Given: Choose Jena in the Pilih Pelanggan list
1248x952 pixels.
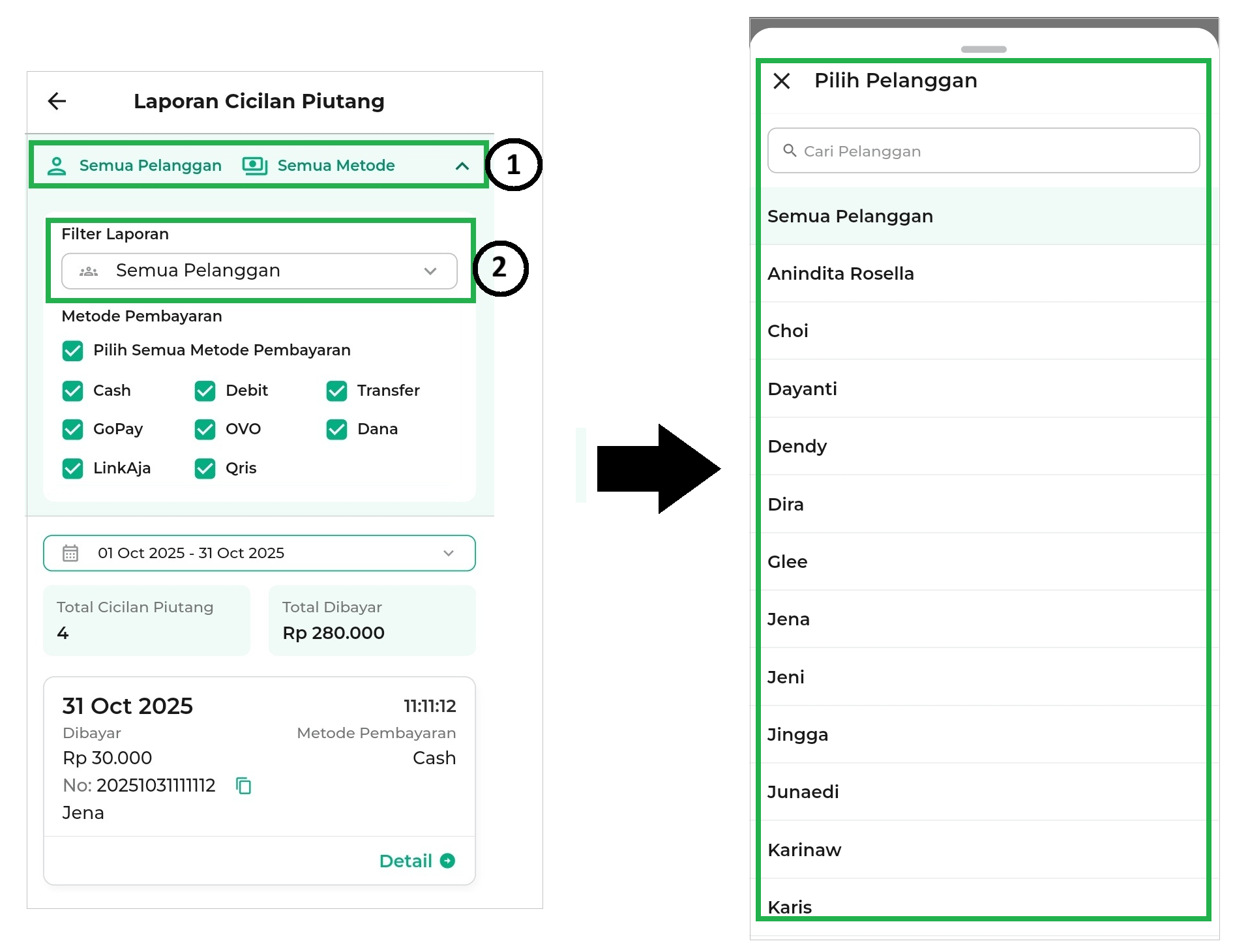Looking at the screenshot, I should (x=788, y=619).
